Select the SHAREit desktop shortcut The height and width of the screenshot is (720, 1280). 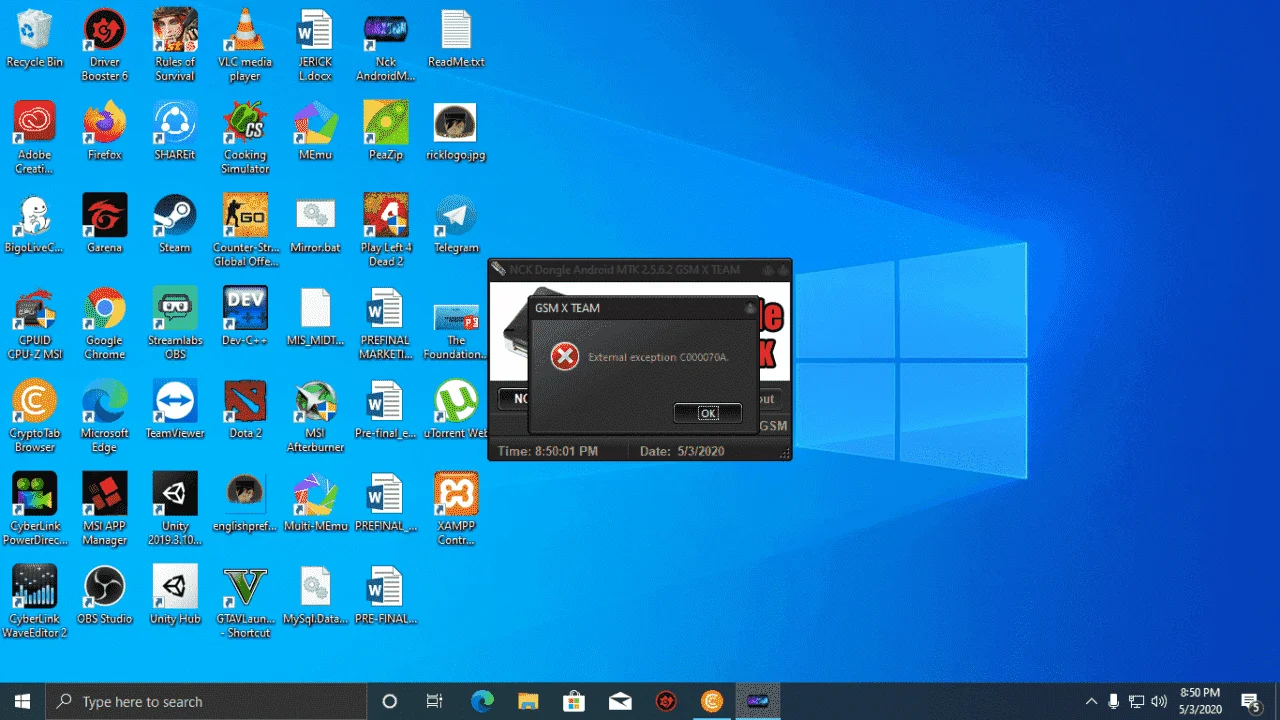coord(175,132)
